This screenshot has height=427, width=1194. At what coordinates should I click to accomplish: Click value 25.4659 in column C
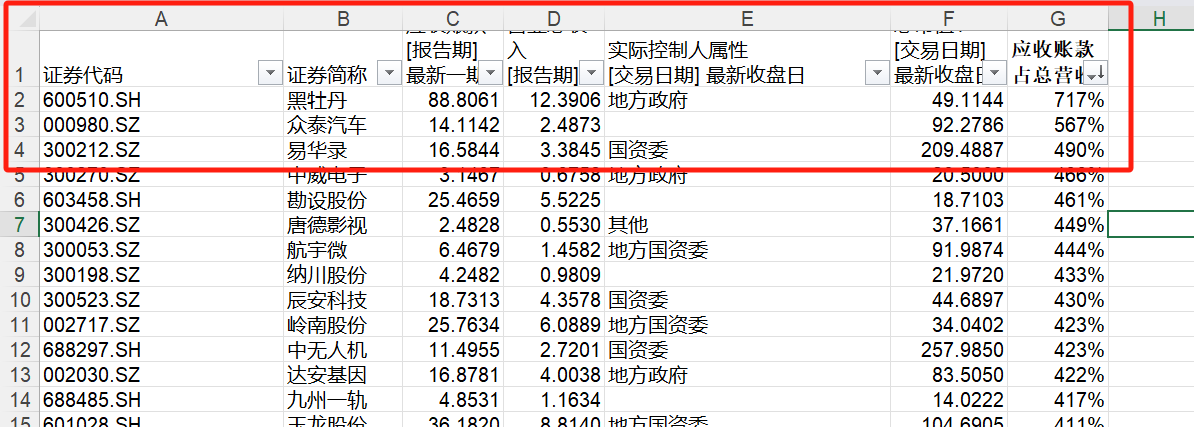[x=452, y=200]
